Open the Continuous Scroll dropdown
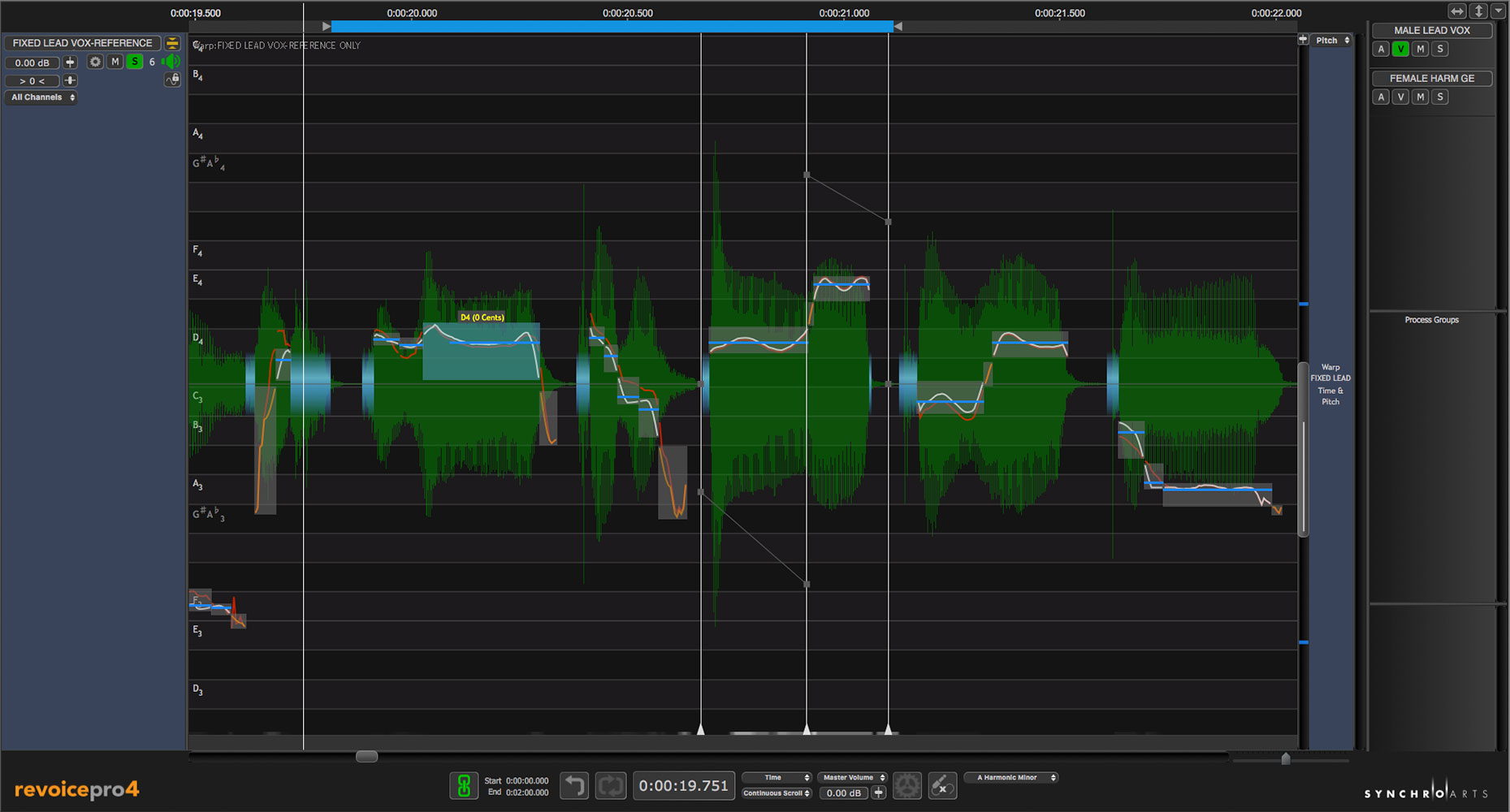Image resolution: width=1510 pixels, height=812 pixels. 777,793
